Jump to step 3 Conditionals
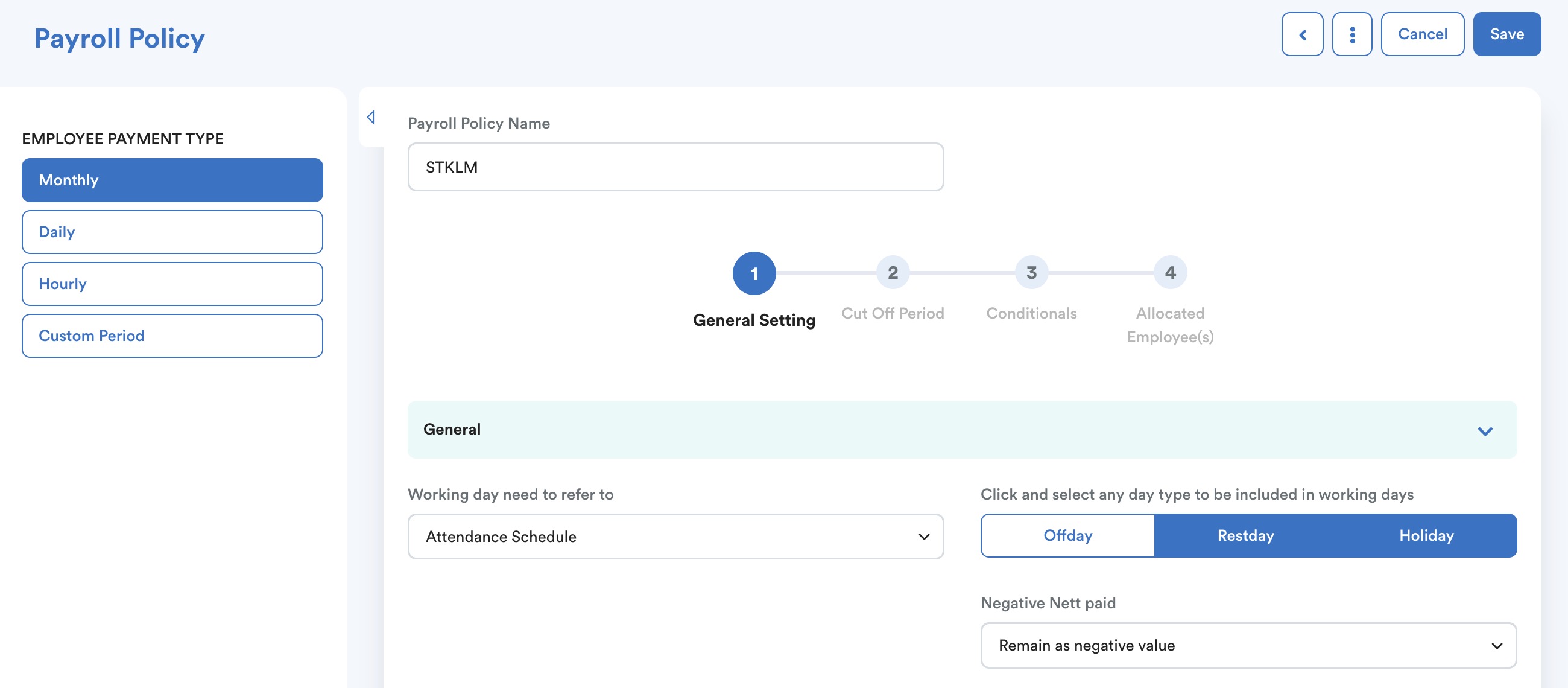Viewport: 1568px width, 688px height. (1031, 272)
